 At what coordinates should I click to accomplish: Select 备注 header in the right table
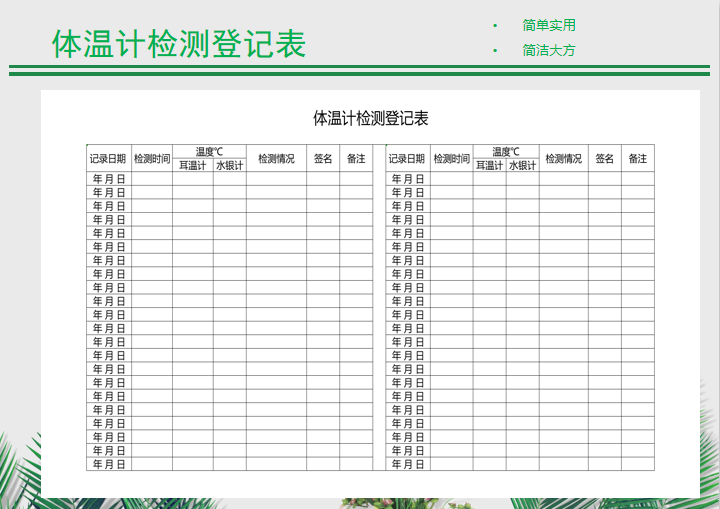click(638, 158)
